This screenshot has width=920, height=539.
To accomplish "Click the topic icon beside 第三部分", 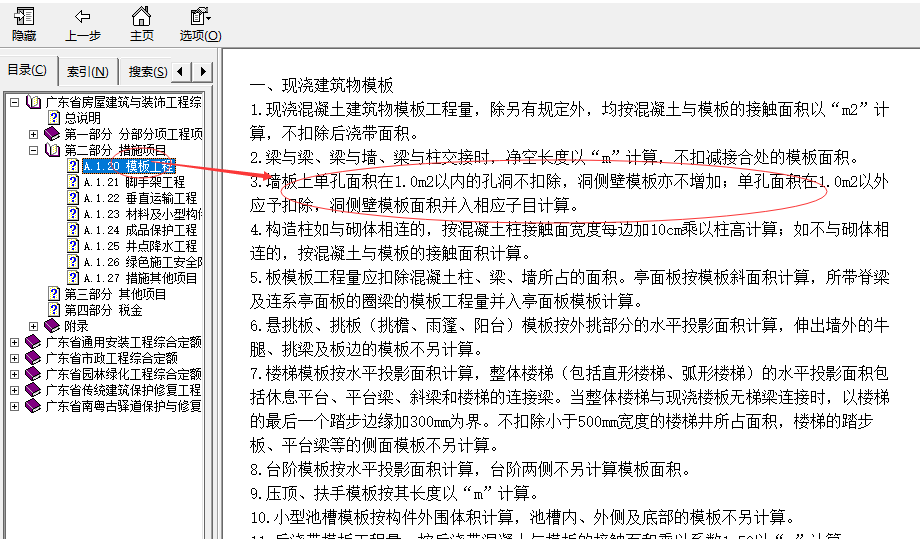I will tap(54, 294).
